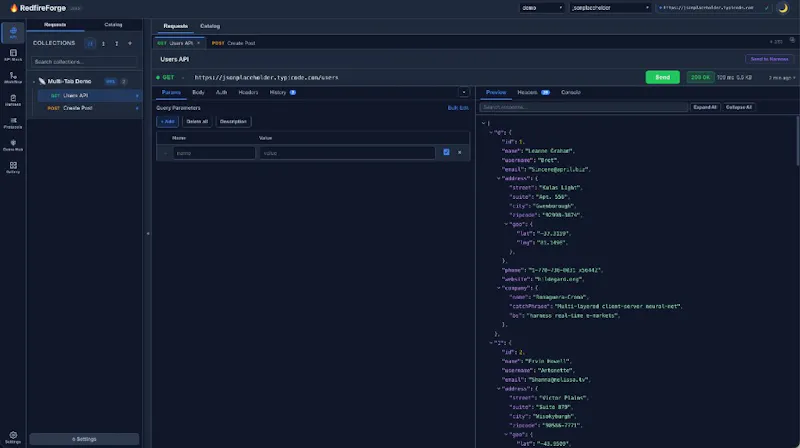Focus the Search collections field
This screenshot has height=448, width=800.
coord(84,62)
